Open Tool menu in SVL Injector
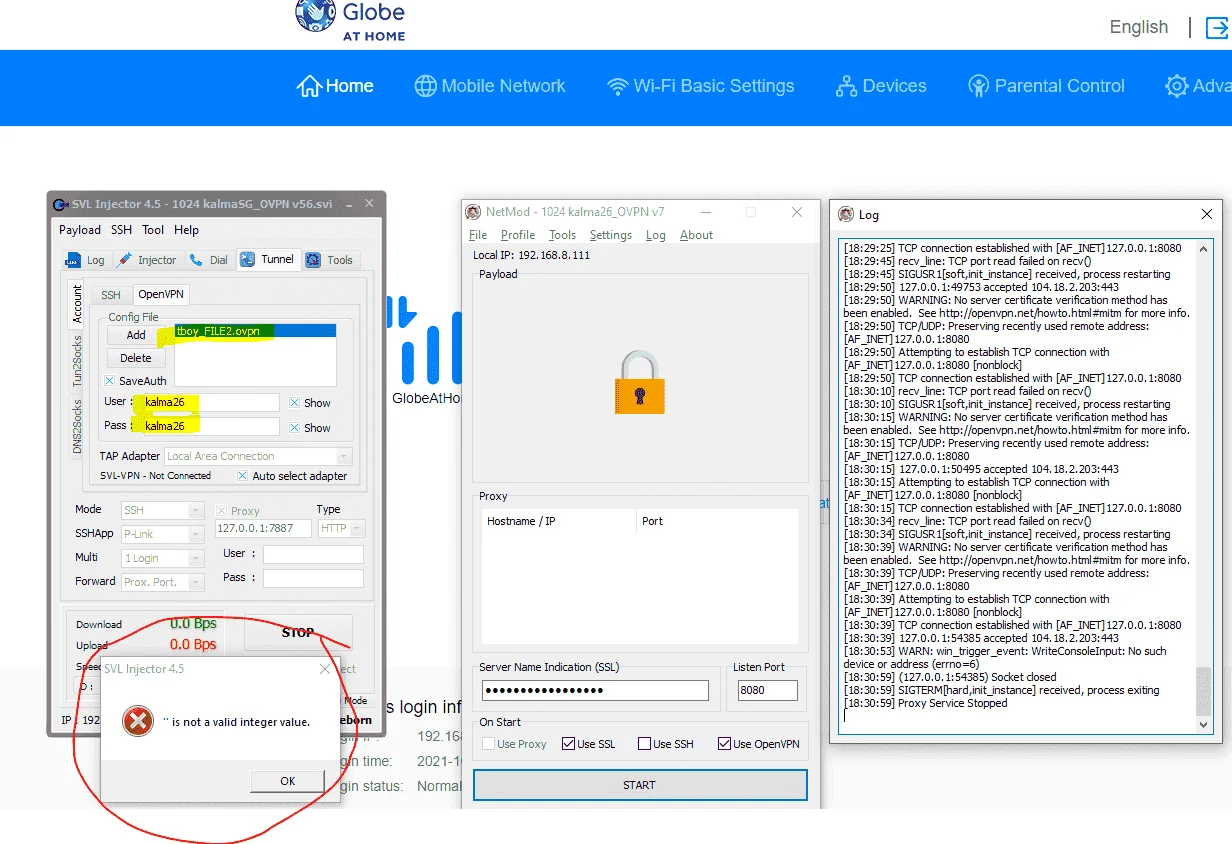This screenshot has height=844, width=1232. point(153,230)
